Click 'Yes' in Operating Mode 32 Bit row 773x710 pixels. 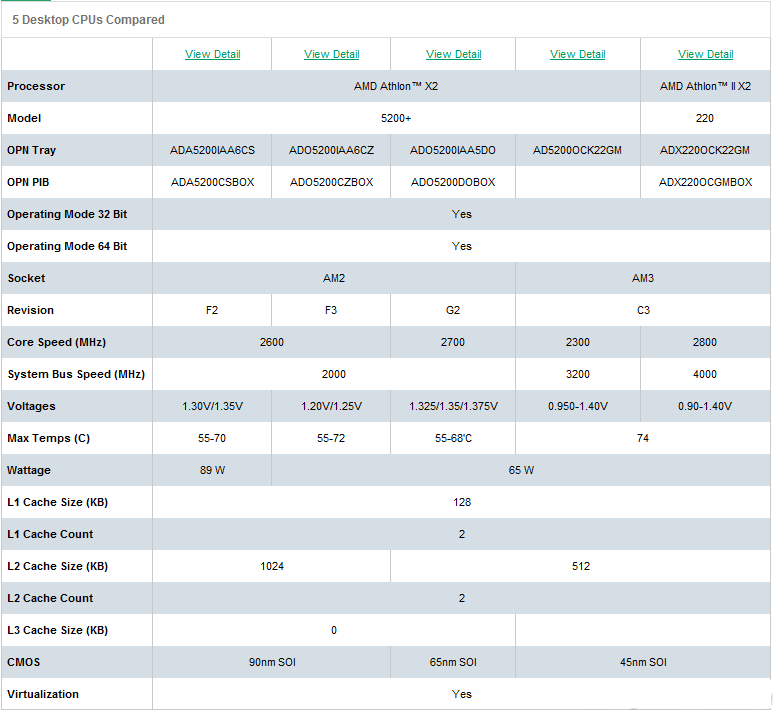tap(461, 214)
